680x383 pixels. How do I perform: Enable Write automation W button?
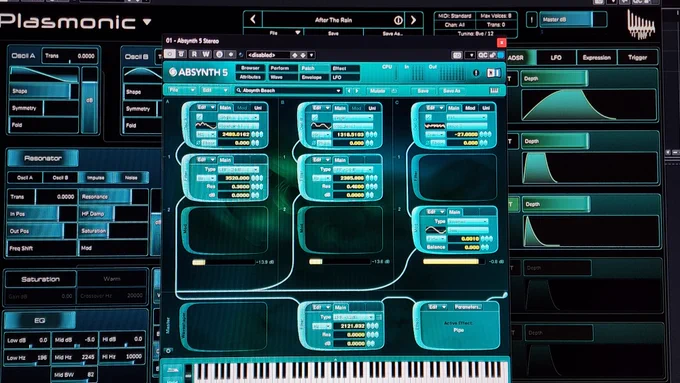pyautogui.click(x=206, y=54)
